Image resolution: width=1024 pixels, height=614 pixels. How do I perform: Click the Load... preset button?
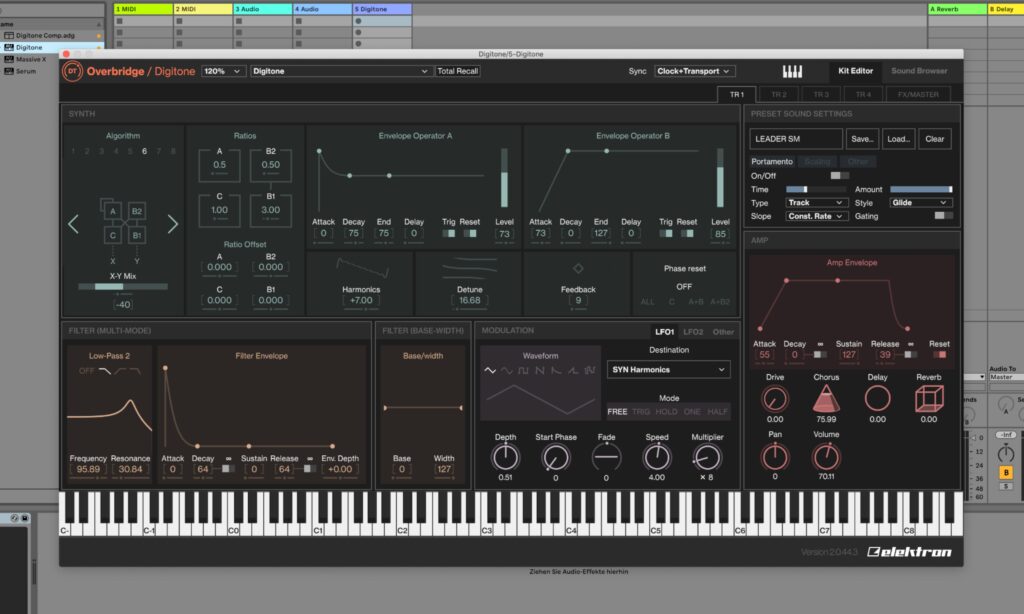click(x=899, y=139)
